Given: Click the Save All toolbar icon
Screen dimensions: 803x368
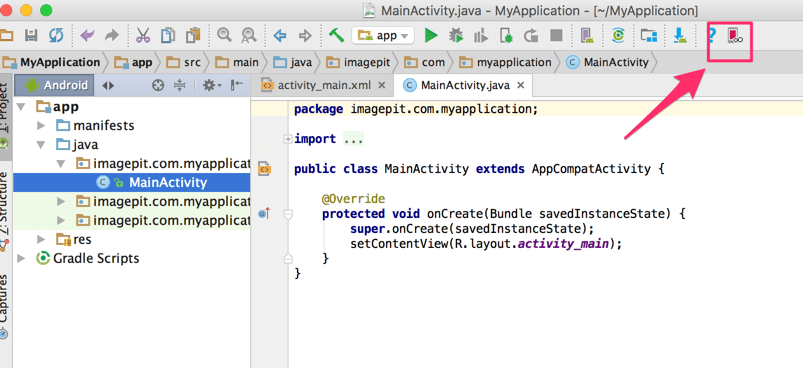Looking at the screenshot, I should coord(31,35).
